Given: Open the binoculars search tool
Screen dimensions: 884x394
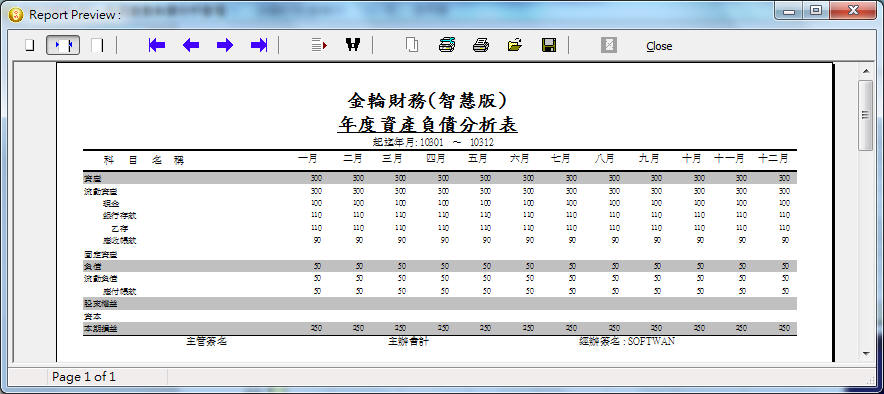Looking at the screenshot, I should coord(353,46).
